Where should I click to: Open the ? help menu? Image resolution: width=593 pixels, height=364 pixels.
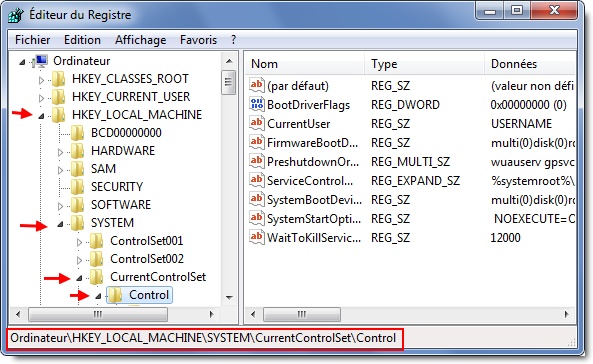coord(234,40)
